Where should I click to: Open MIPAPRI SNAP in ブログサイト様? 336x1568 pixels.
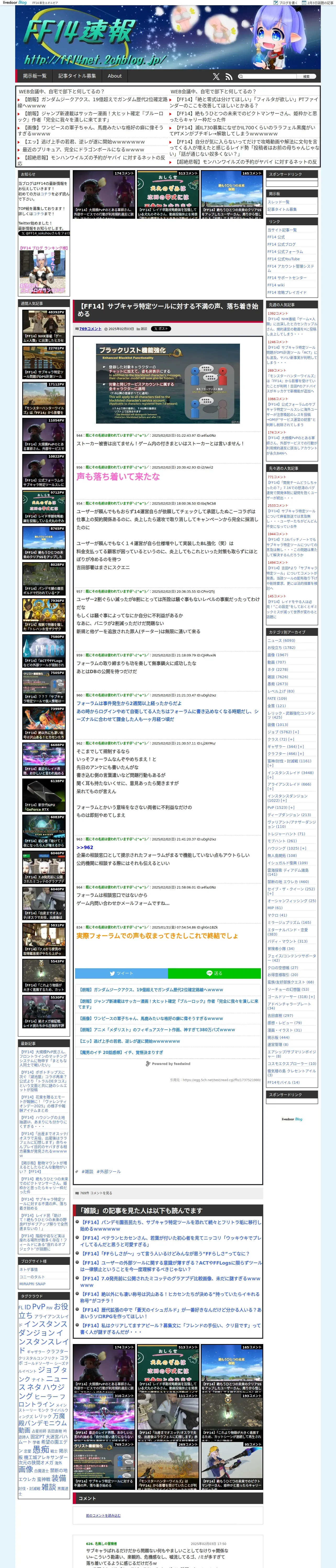[x=32, y=1284]
